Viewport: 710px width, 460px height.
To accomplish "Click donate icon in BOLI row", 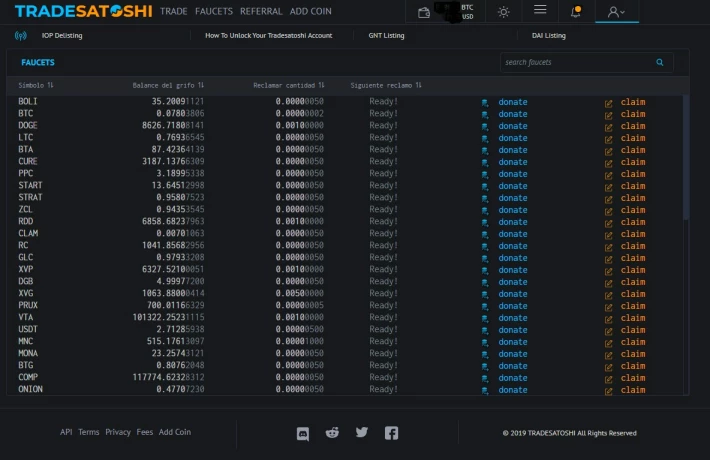I will [x=485, y=103].
